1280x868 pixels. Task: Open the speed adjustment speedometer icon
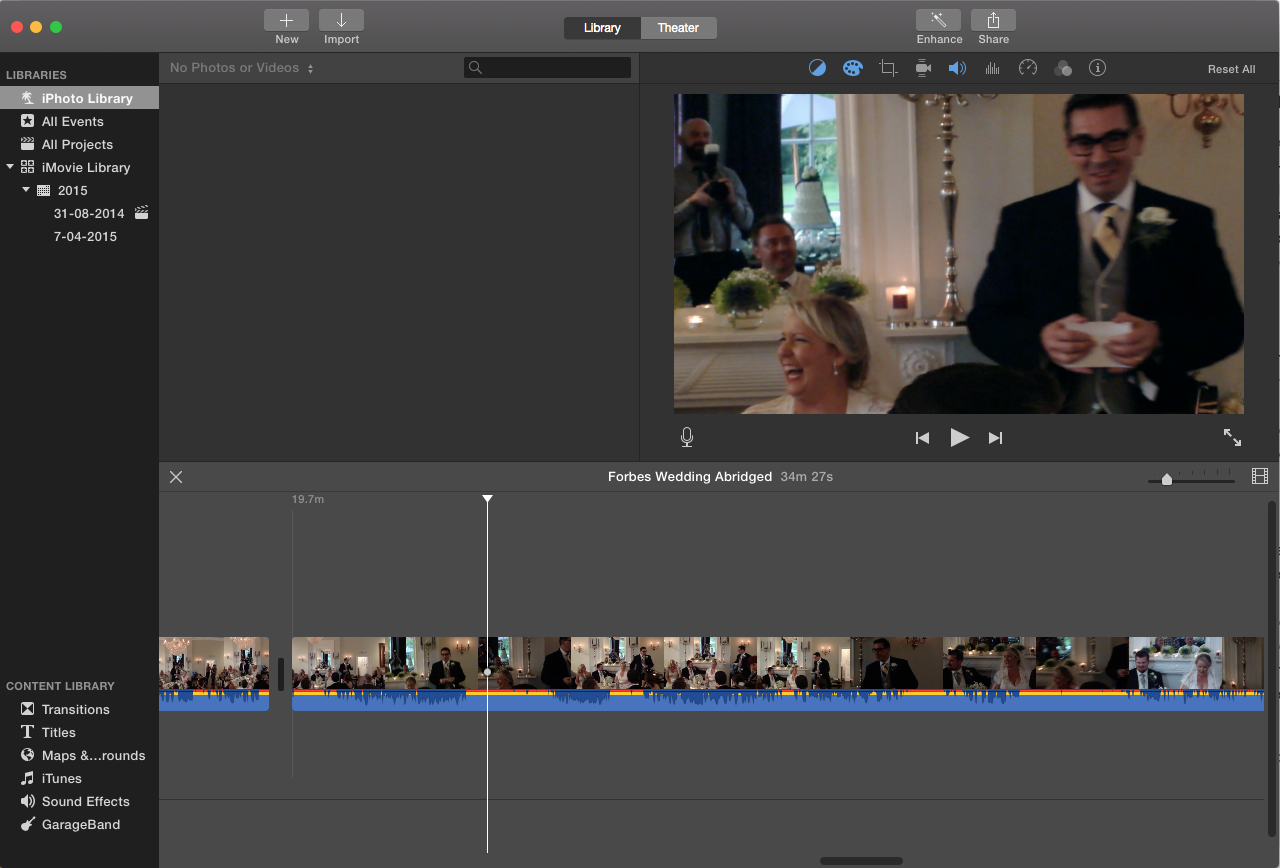[x=1028, y=68]
